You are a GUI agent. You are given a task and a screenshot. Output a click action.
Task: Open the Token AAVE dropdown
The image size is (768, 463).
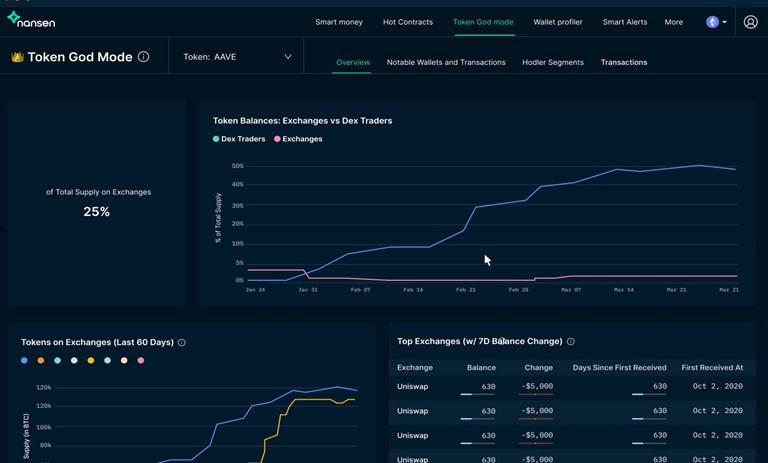pyautogui.click(x=237, y=57)
